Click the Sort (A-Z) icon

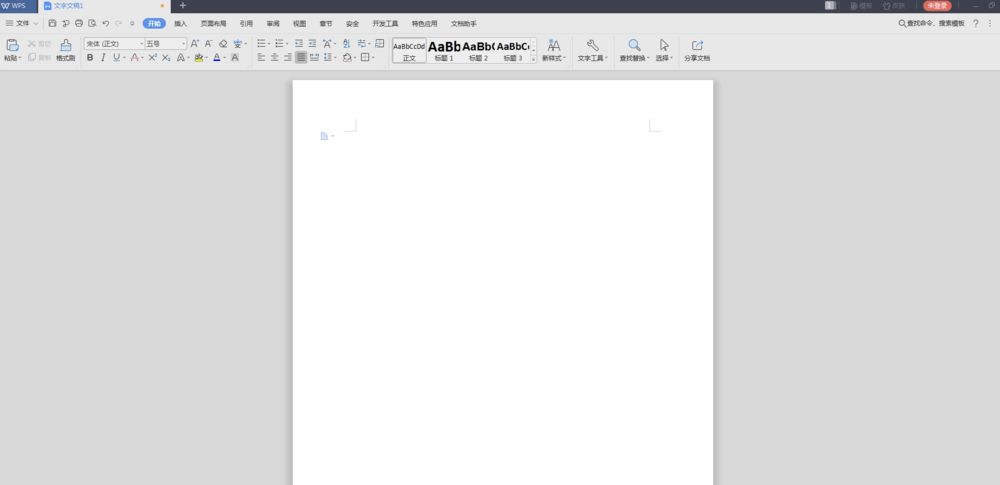[x=346, y=43]
